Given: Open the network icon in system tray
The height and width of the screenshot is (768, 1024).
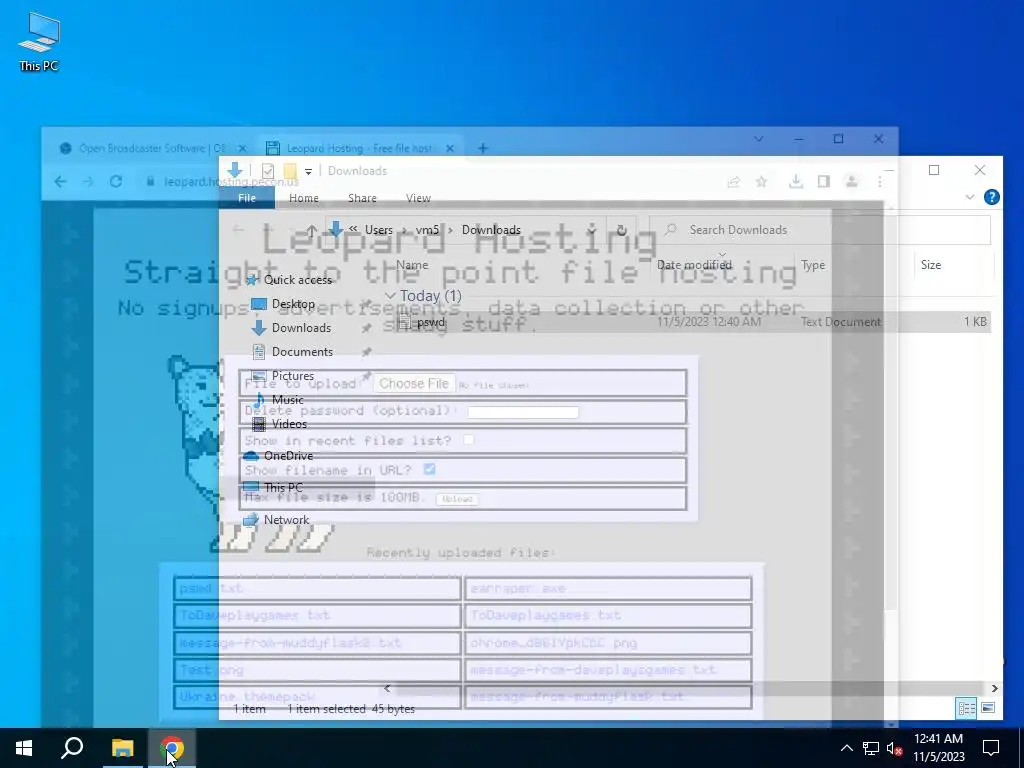Looking at the screenshot, I should pyautogui.click(x=870, y=748).
